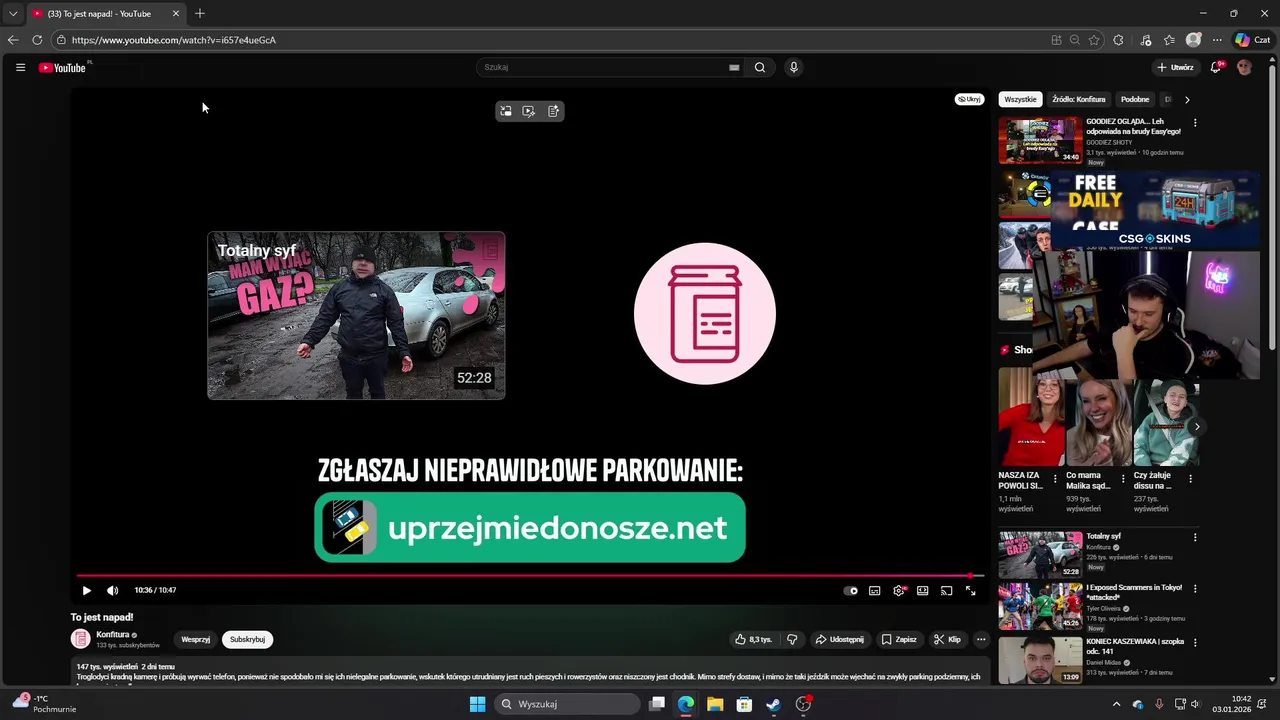Show next Shorts with the arrow

tap(1197, 427)
